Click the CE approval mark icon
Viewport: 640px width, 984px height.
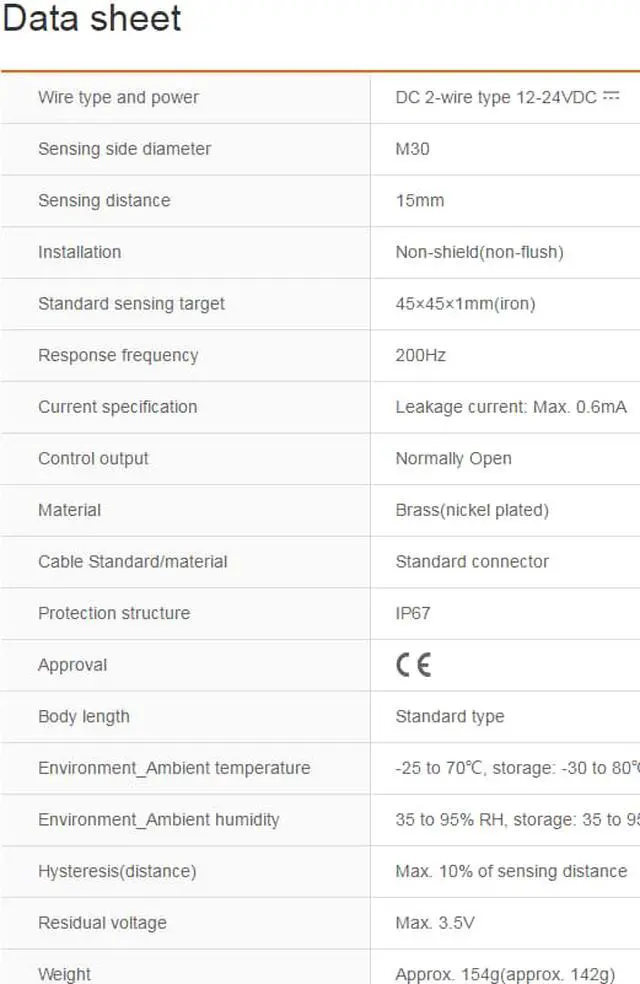point(413,665)
